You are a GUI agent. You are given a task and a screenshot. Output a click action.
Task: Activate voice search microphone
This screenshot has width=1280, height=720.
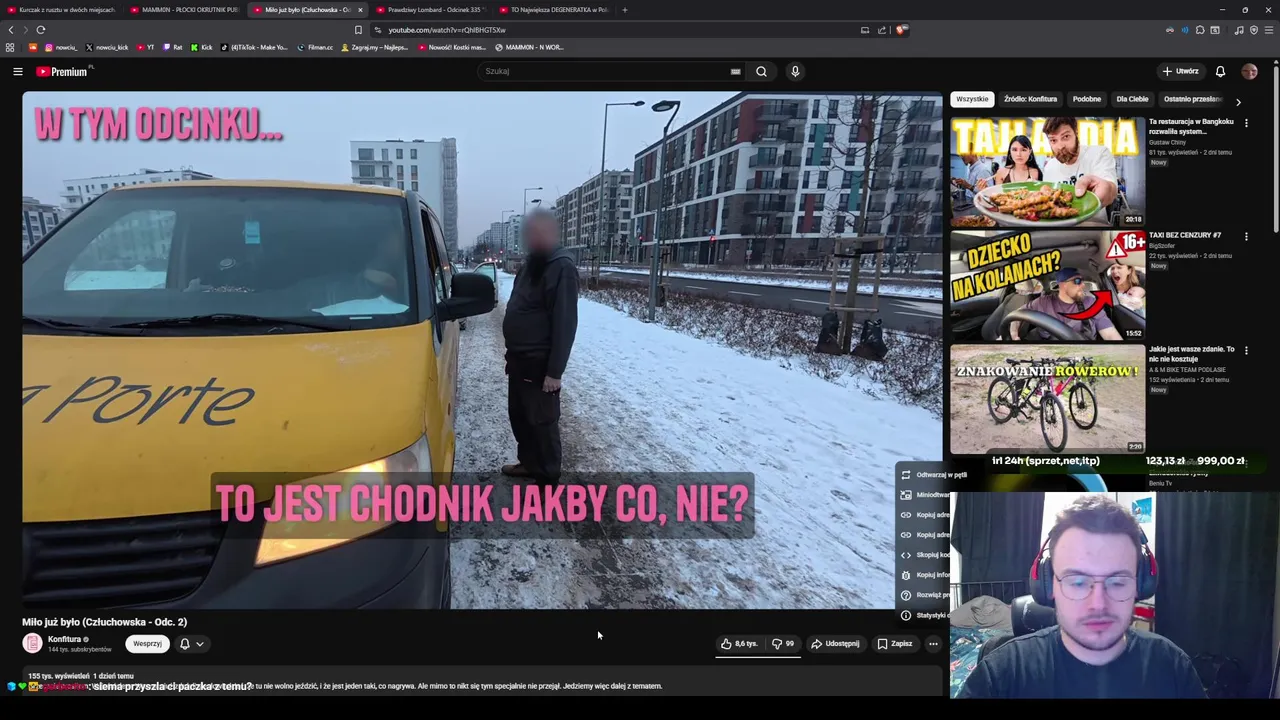[795, 71]
